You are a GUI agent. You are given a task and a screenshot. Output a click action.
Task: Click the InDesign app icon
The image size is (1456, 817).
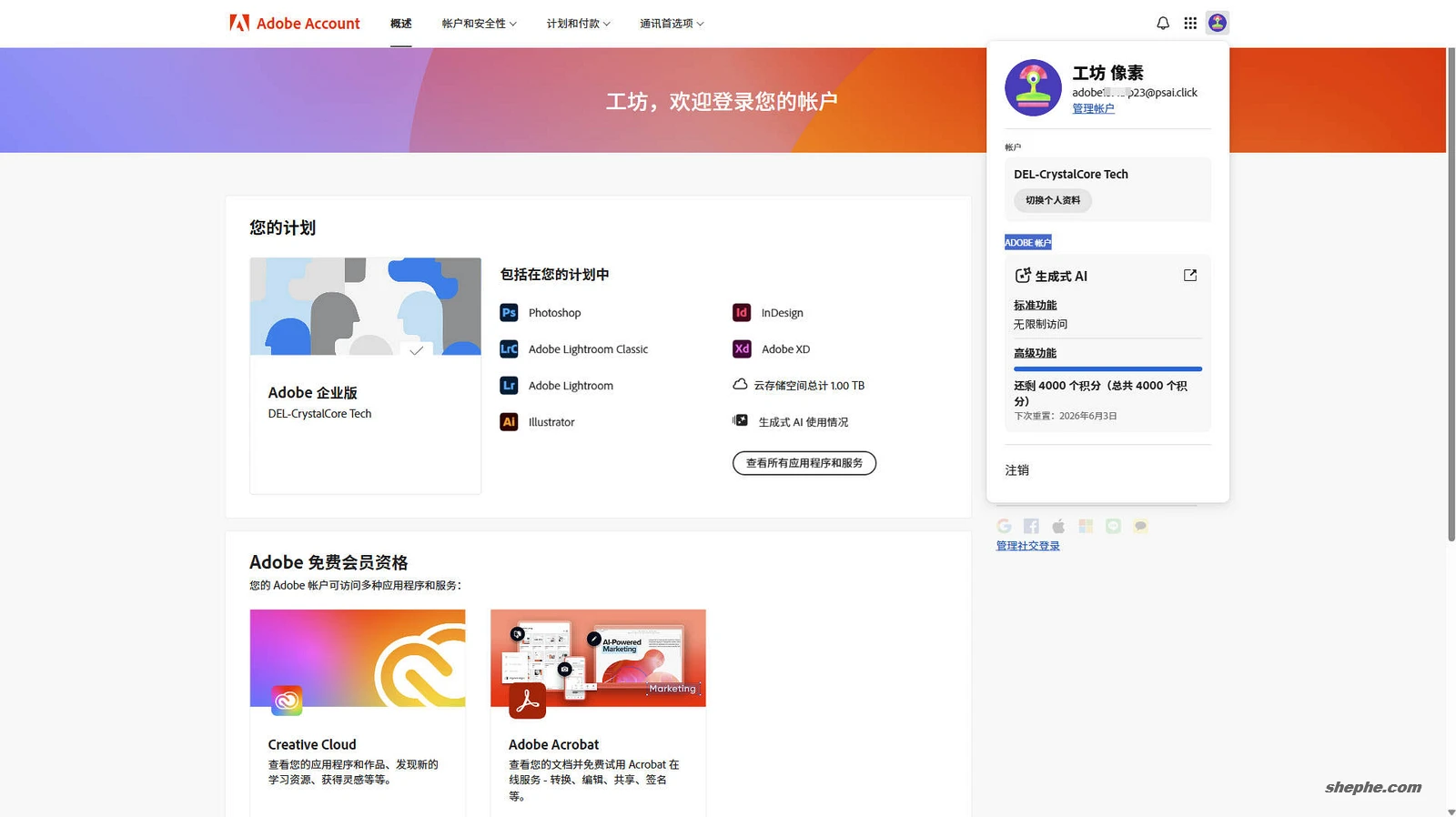[742, 312]
